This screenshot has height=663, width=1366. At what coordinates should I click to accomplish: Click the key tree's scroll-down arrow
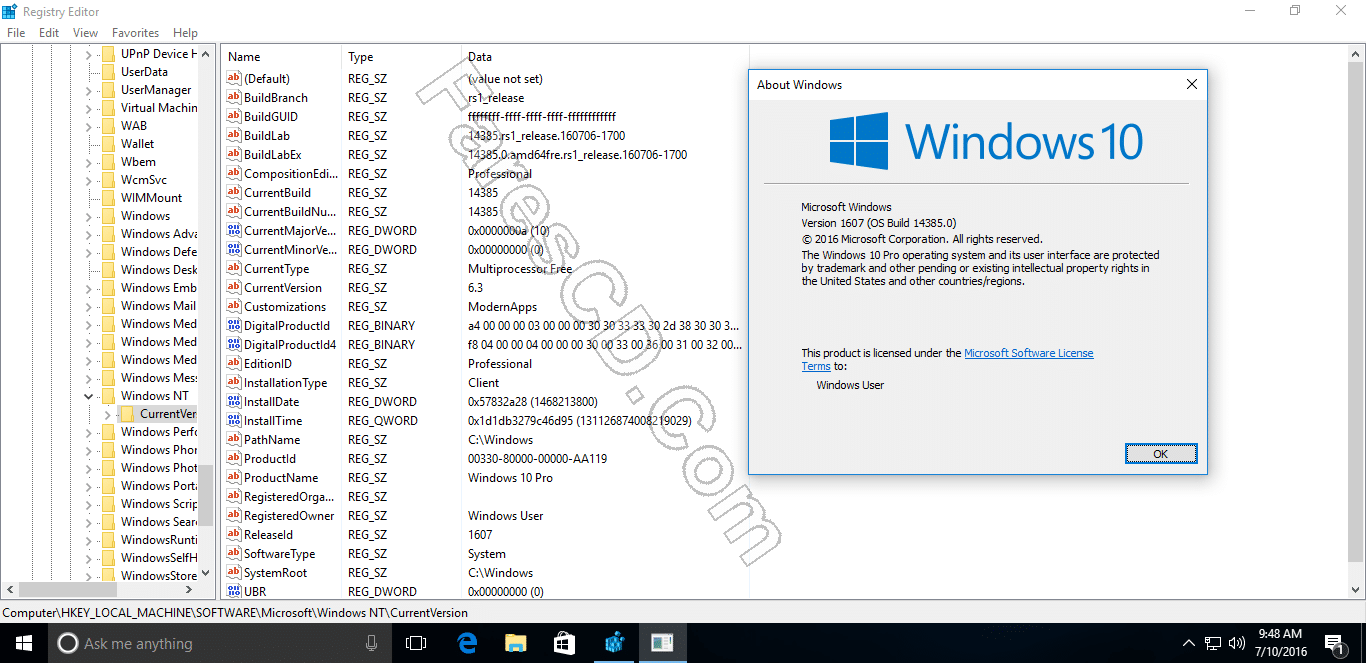click(x=206, y=573)
